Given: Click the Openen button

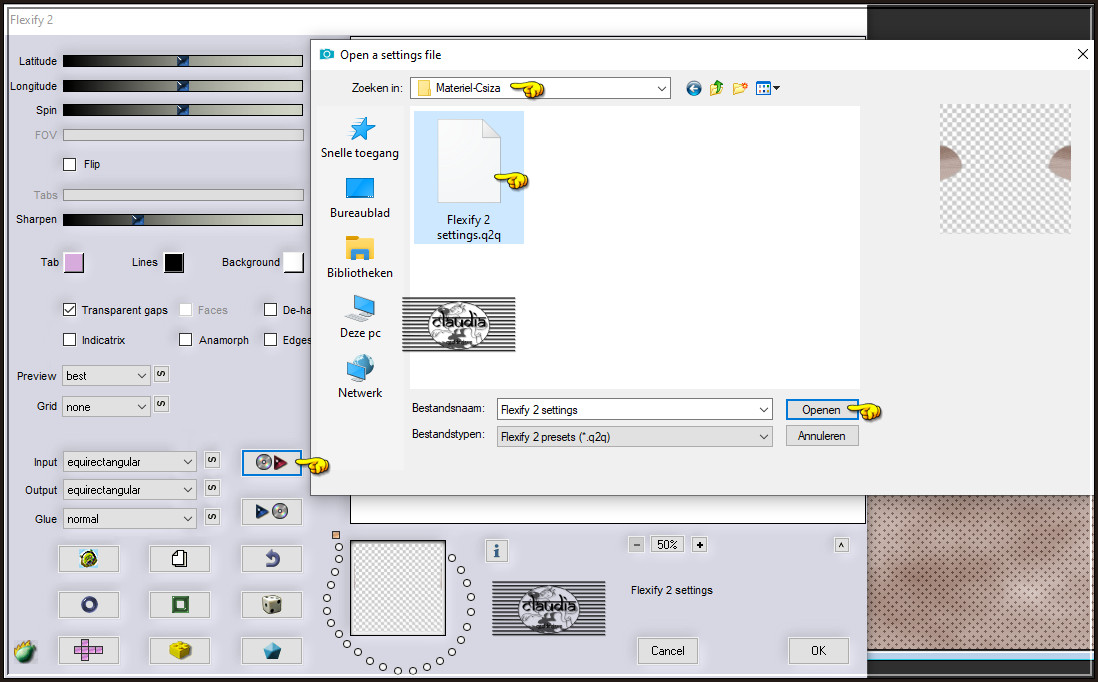Looking at the screenshot, I should pos(821,410).
